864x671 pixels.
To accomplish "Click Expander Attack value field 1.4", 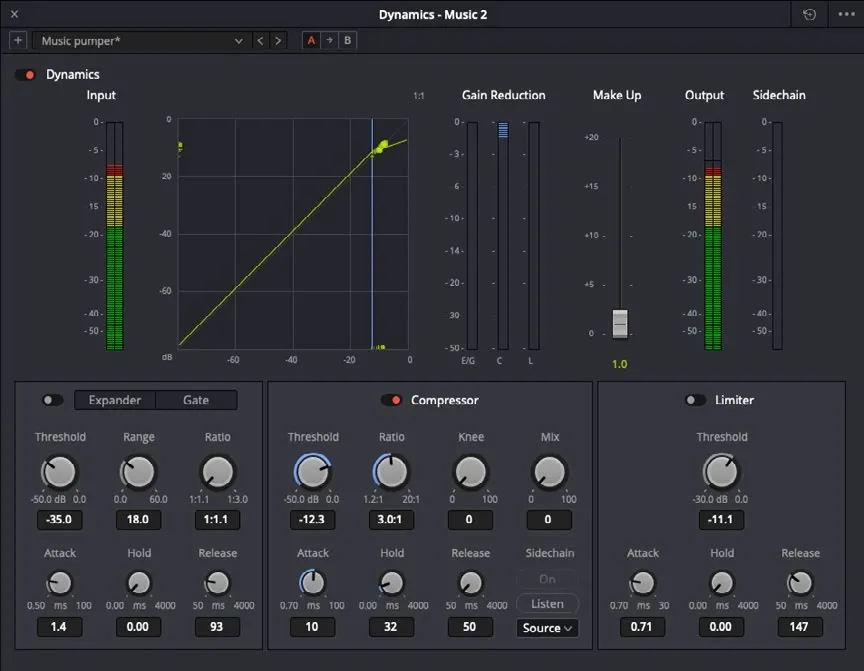I will [60, 627].
